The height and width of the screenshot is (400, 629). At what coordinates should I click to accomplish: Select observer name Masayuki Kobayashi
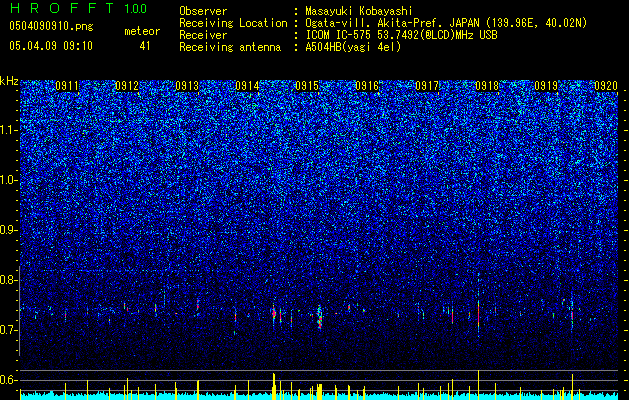tap(359, 11)
